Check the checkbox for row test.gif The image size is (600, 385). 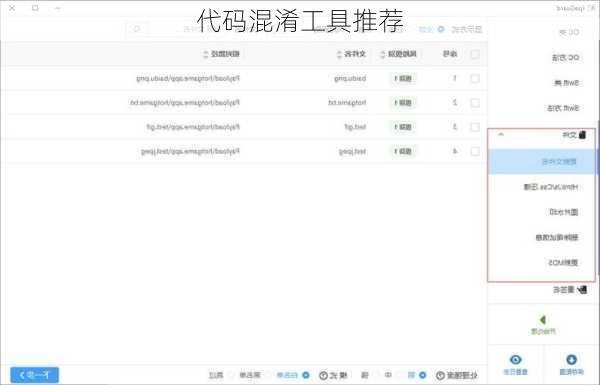[x=475, y=127]
